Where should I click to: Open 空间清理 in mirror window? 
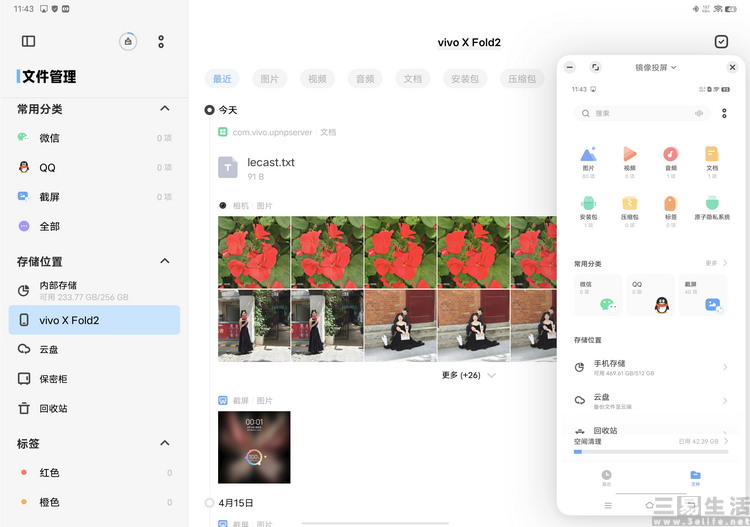coord(651,441)
